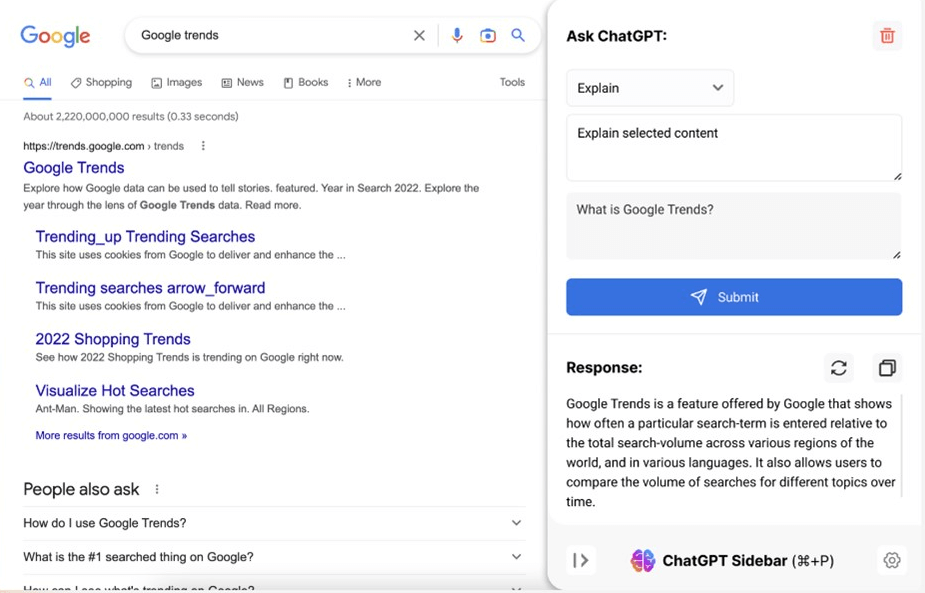Click the magnifying glass search icon
This screenshot has height=593, width=925.
518,35
